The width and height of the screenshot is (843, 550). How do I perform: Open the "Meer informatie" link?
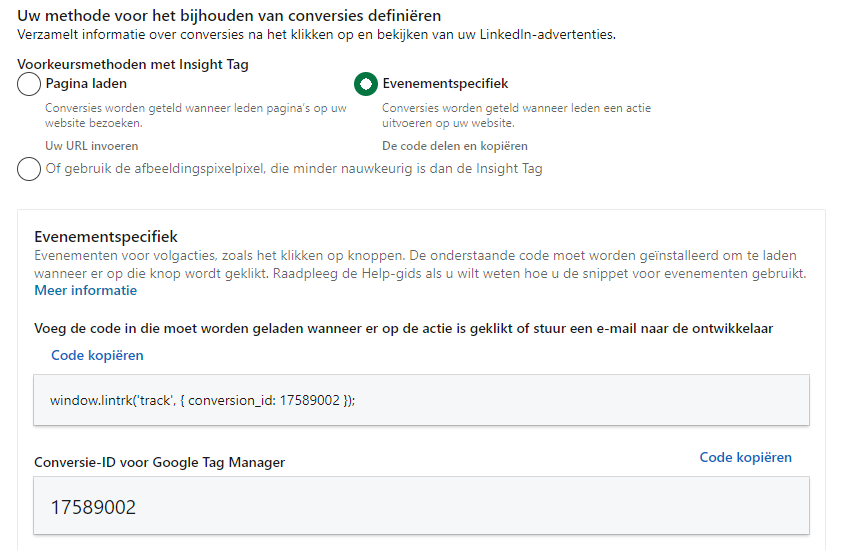85,291
